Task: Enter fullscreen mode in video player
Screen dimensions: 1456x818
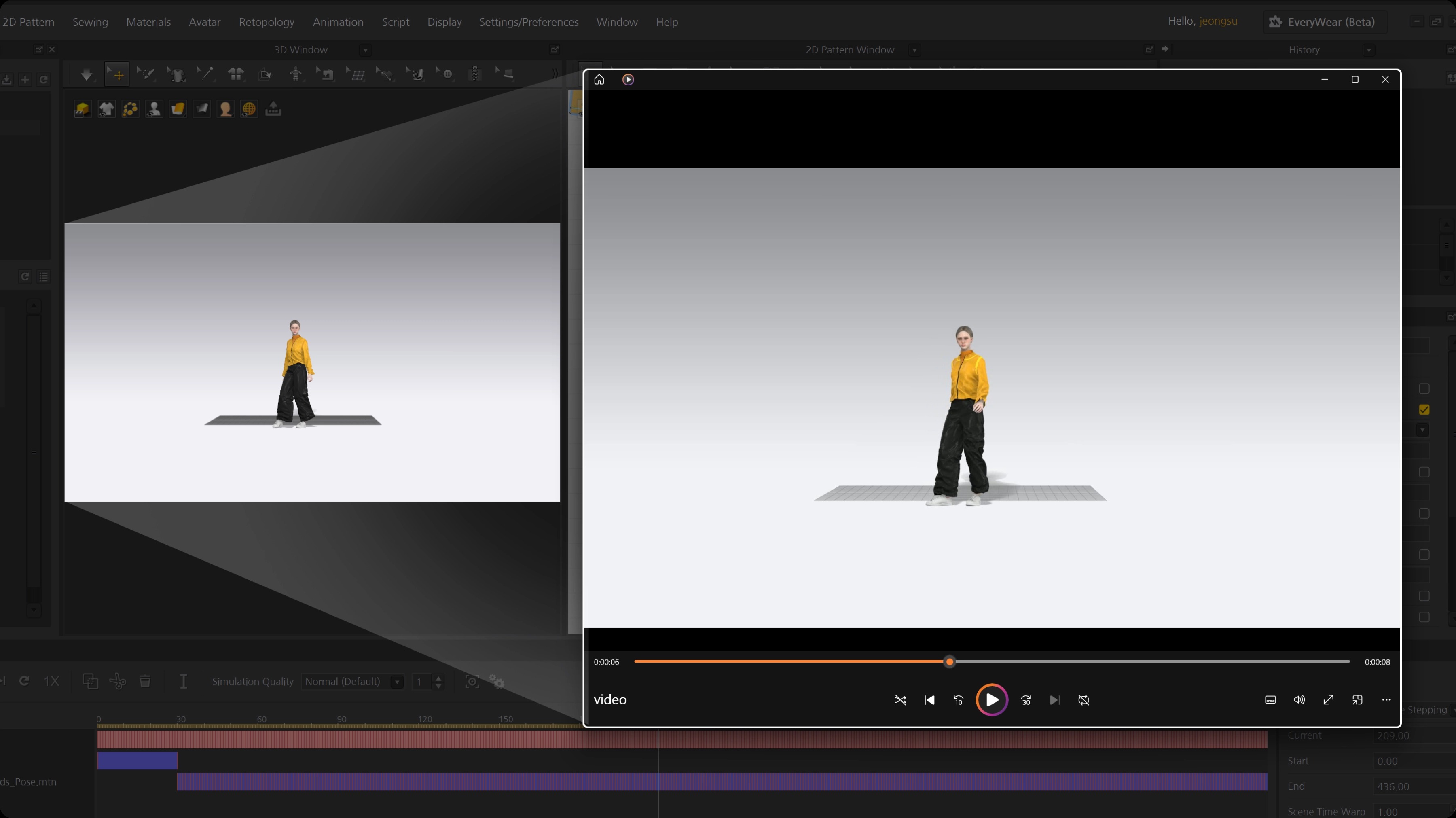Action: [1328, 700]
